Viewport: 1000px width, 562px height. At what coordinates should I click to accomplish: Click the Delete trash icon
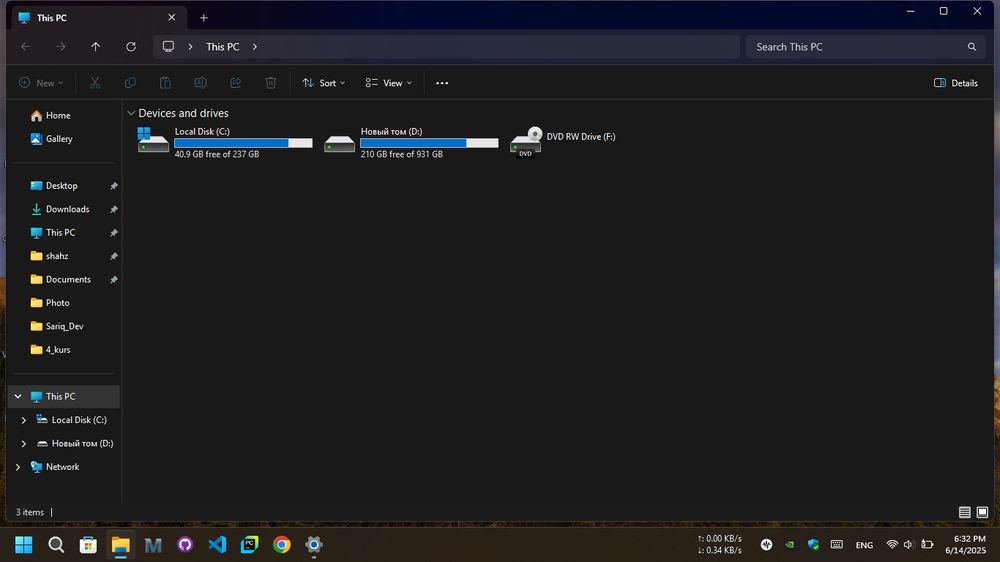pos(270,83)
